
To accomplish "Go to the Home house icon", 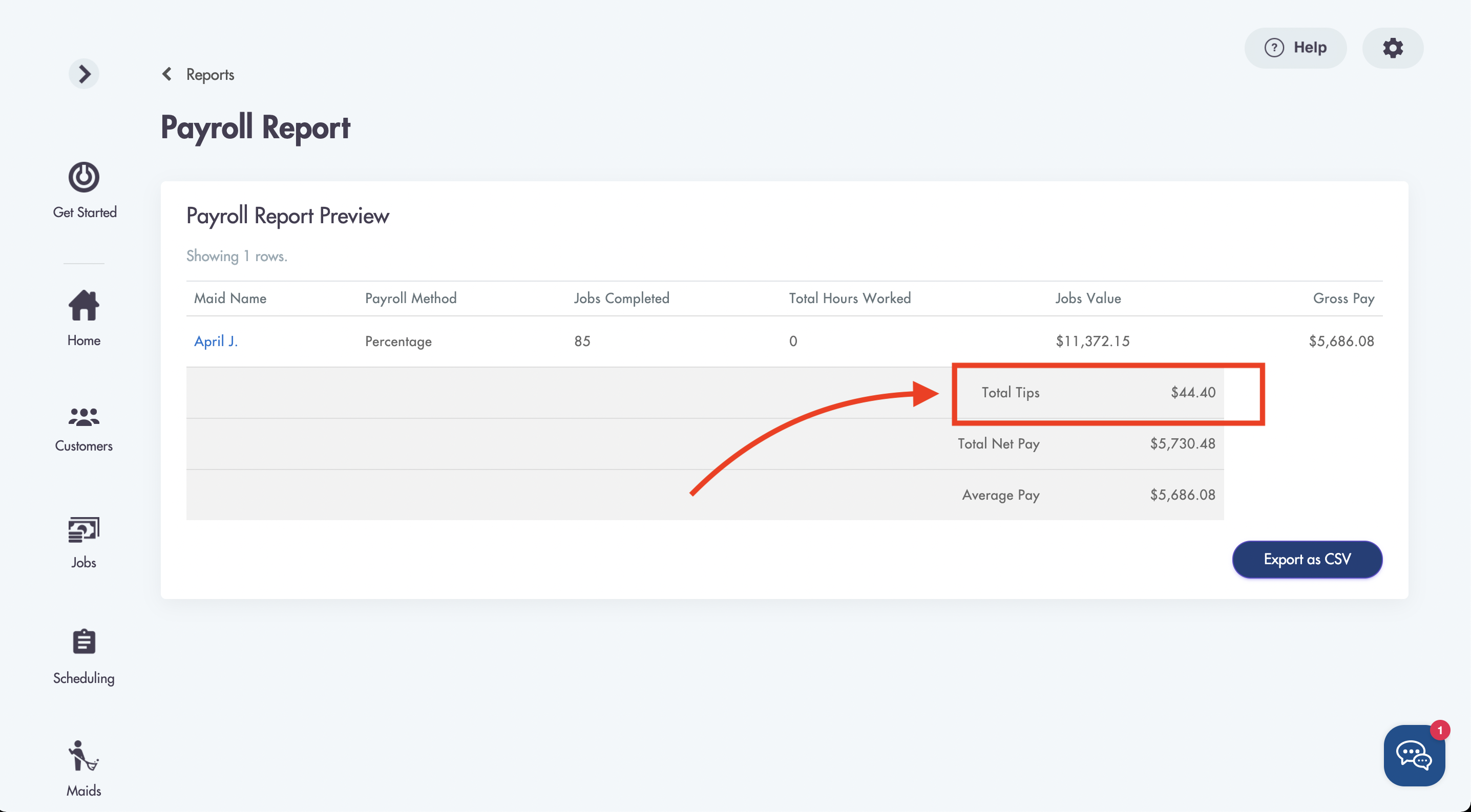I will (84, 305).
